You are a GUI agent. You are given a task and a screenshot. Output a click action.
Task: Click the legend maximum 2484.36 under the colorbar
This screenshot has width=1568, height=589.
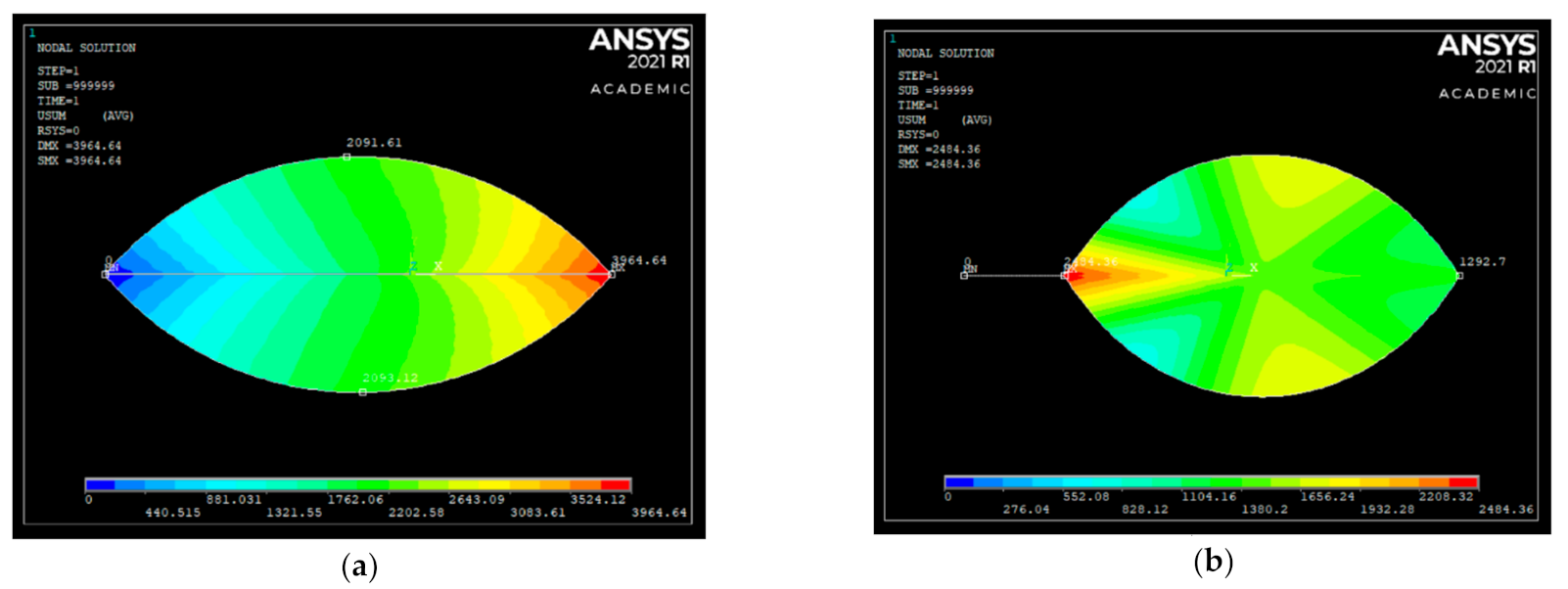coord(1506,510)
